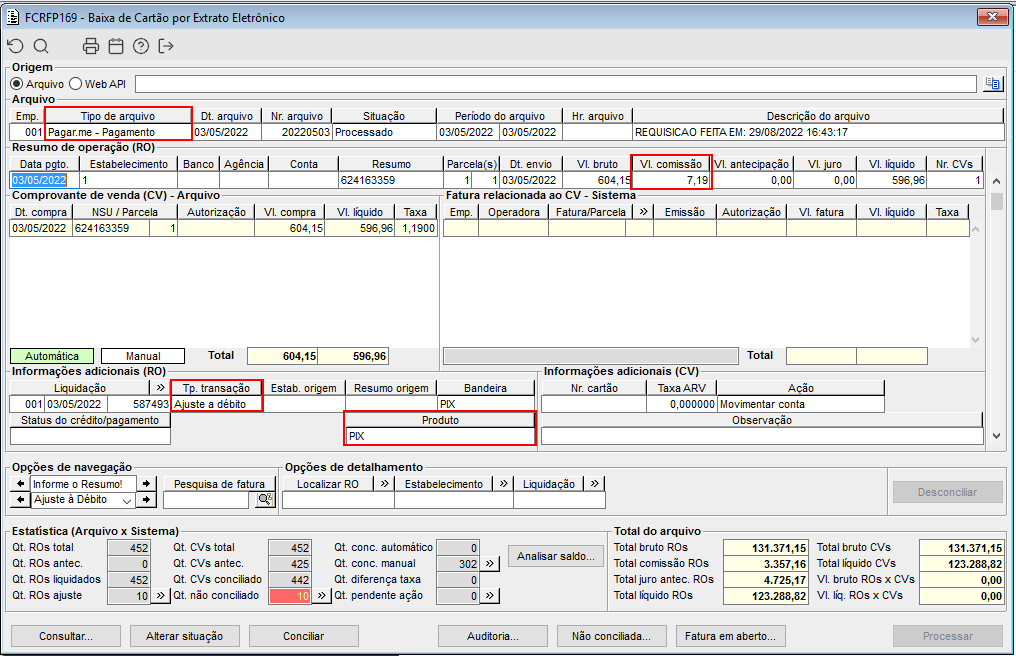Click » button beside Localizar RO
The height and width of the screenshot is (656, 1016).
click(385, 484)
